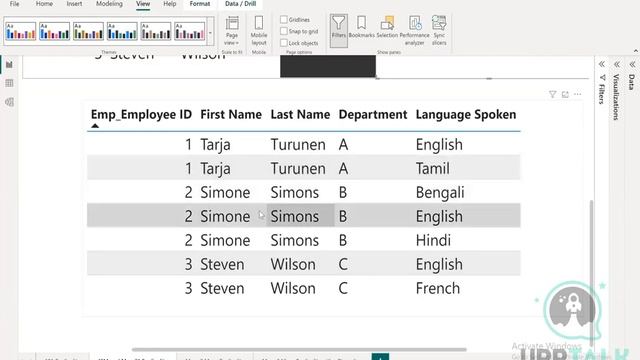640x360 pixels.
Task: Click Department A in Tarja's English row
Action: coord(343,145)
